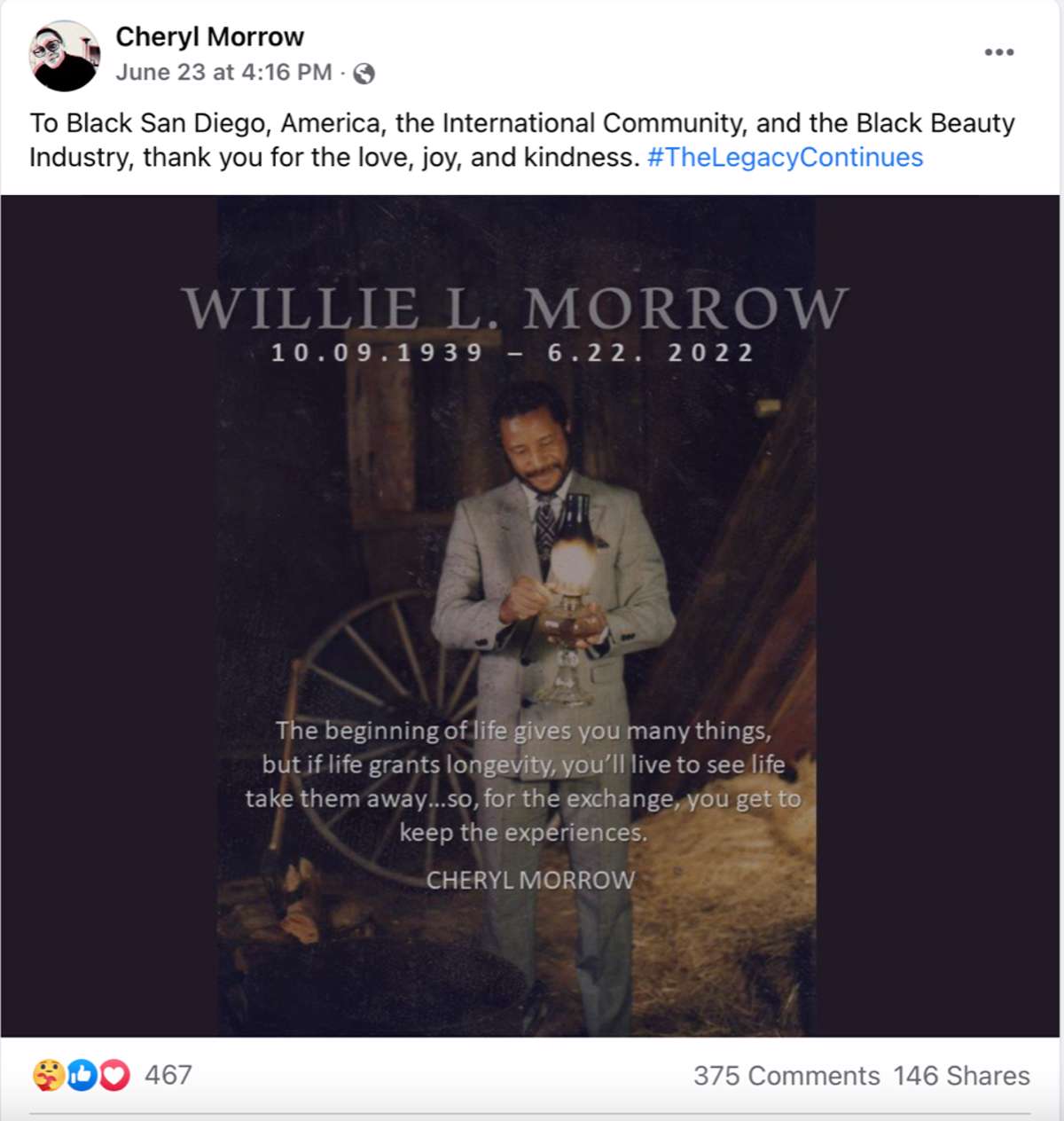Image resolution: width=1064 pixels, height=1121 pixels.
Task: Click the WILLIE L. MORROW heading in image
Action: pyautogui.click(x=515, y=308)
